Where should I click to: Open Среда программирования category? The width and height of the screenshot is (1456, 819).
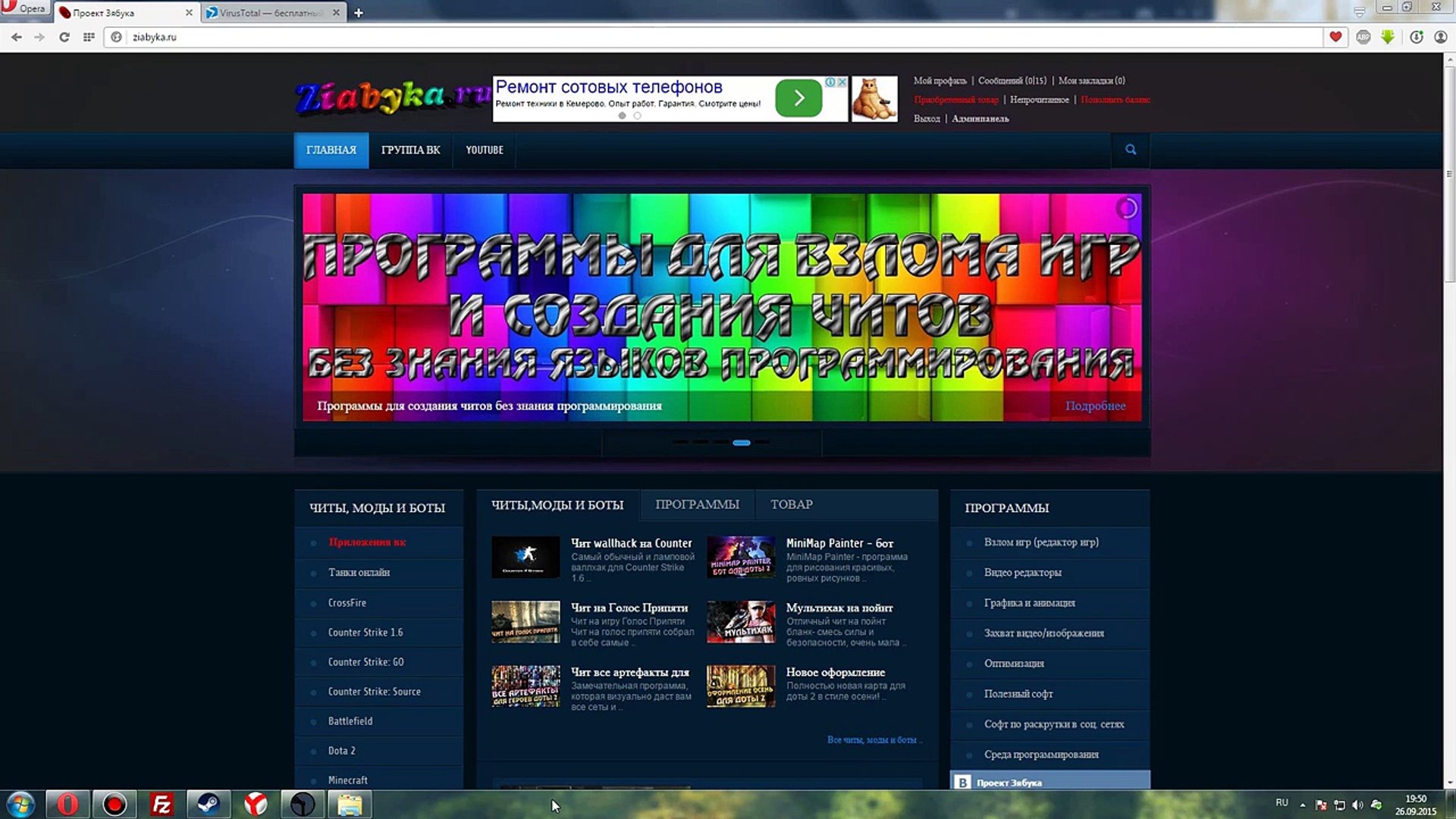(1041, 755)
